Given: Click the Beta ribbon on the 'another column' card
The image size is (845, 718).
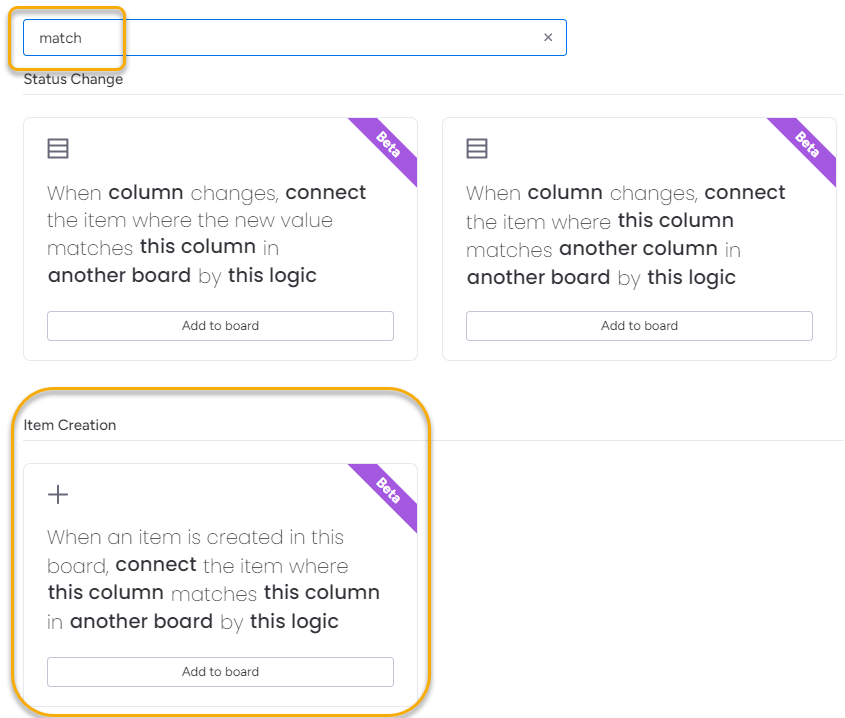Looking at the screenshot, I should point(806,146).
